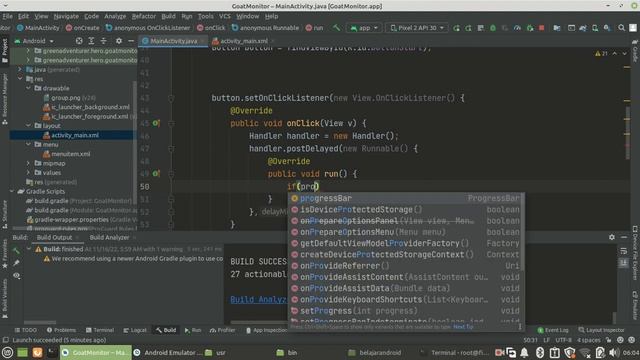The height and width of the screenshot is (360, 640).
Task: Open the Refactor menu
Action: 144,16
